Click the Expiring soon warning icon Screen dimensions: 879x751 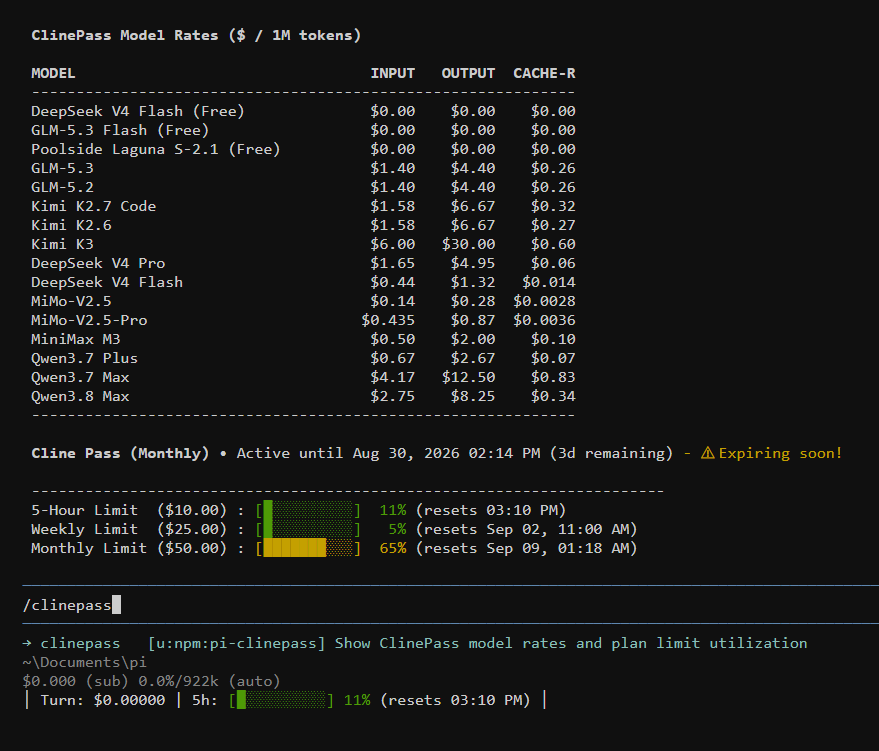coord(707,453)
